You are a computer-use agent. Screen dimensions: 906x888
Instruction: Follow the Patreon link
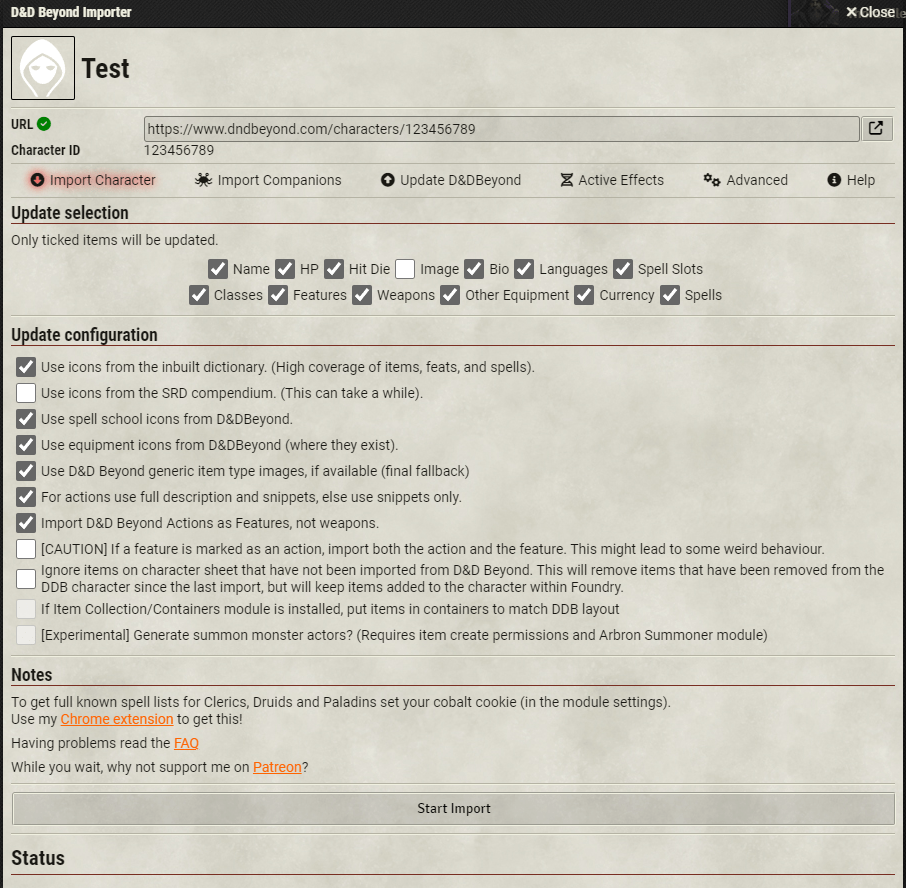[x=277, y=767]
